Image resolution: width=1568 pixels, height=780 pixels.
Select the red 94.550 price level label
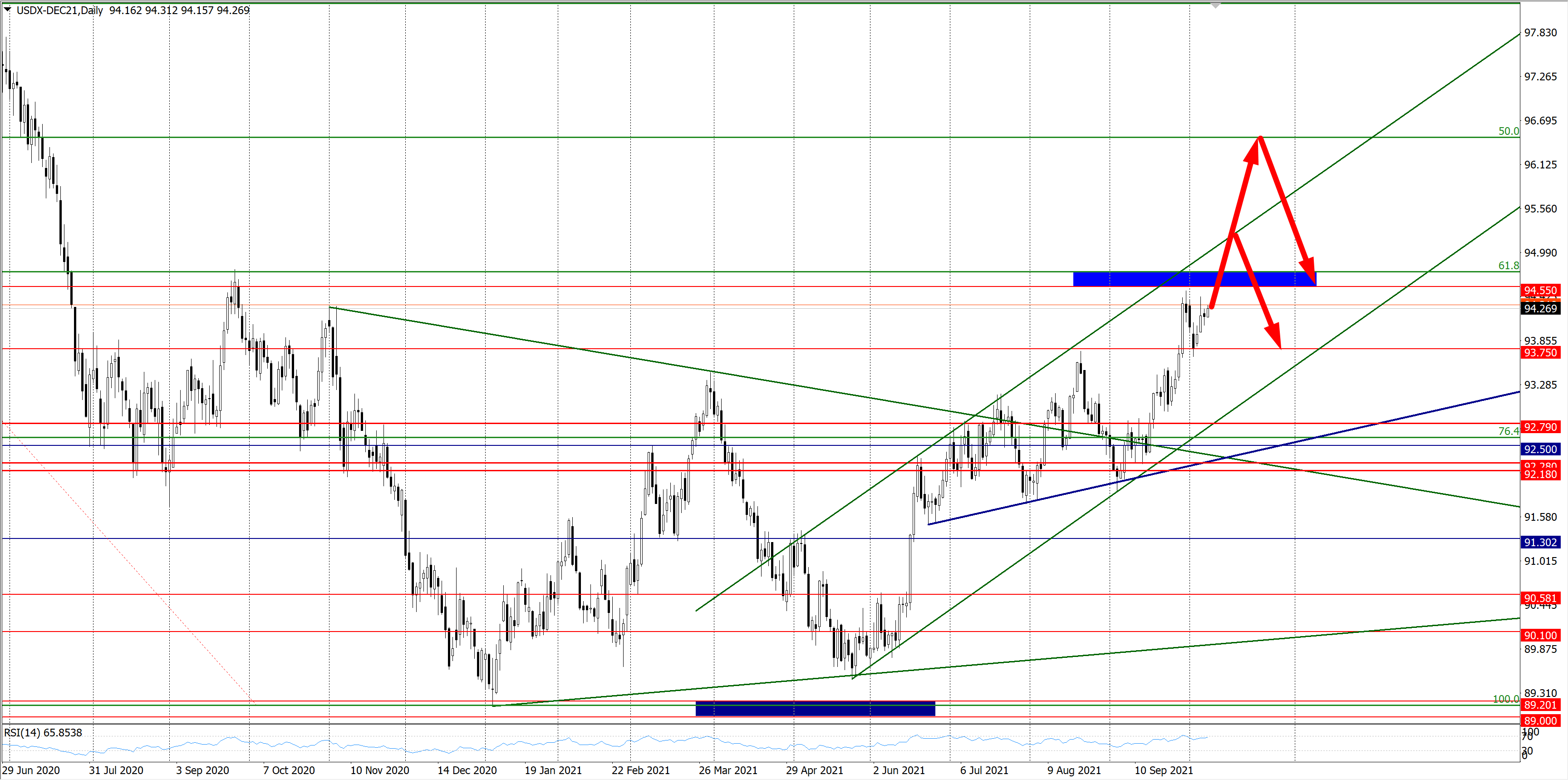[x=1540, y=291]
